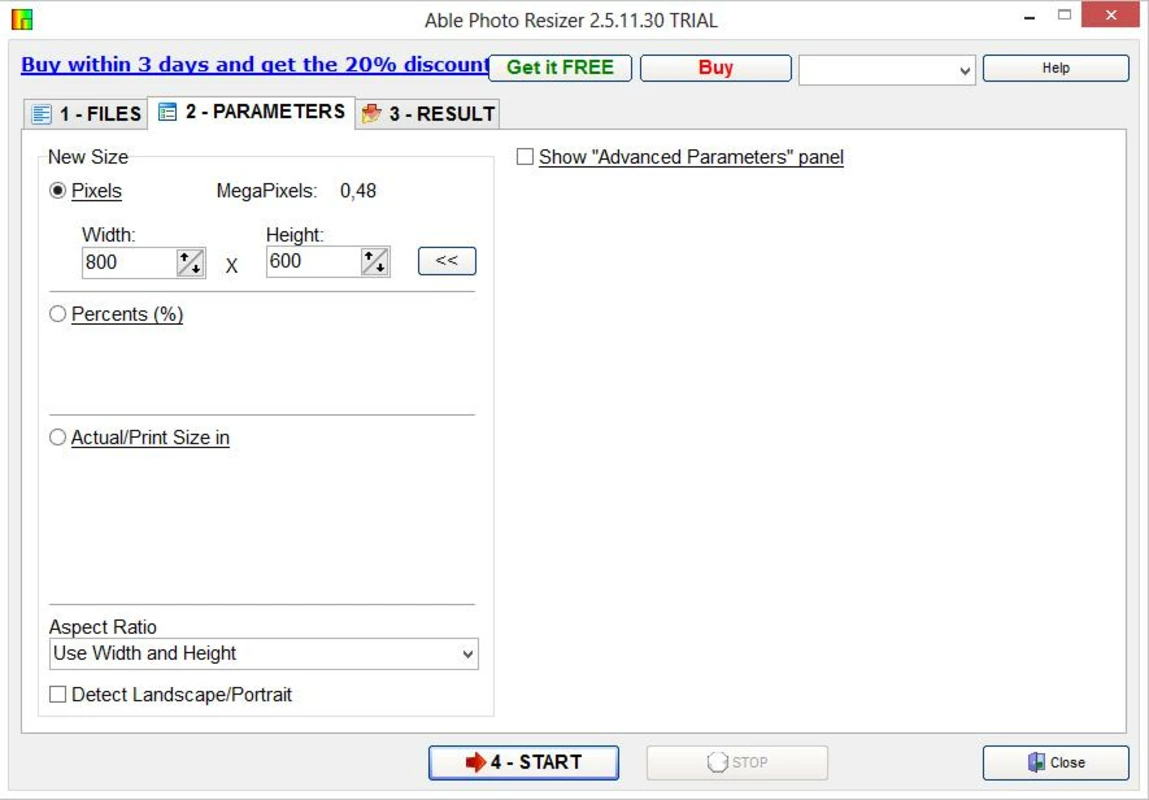Click the 4 - START button
Image resolution: width=1149 pixels, height=800 pixels.
tap(523, 762)
